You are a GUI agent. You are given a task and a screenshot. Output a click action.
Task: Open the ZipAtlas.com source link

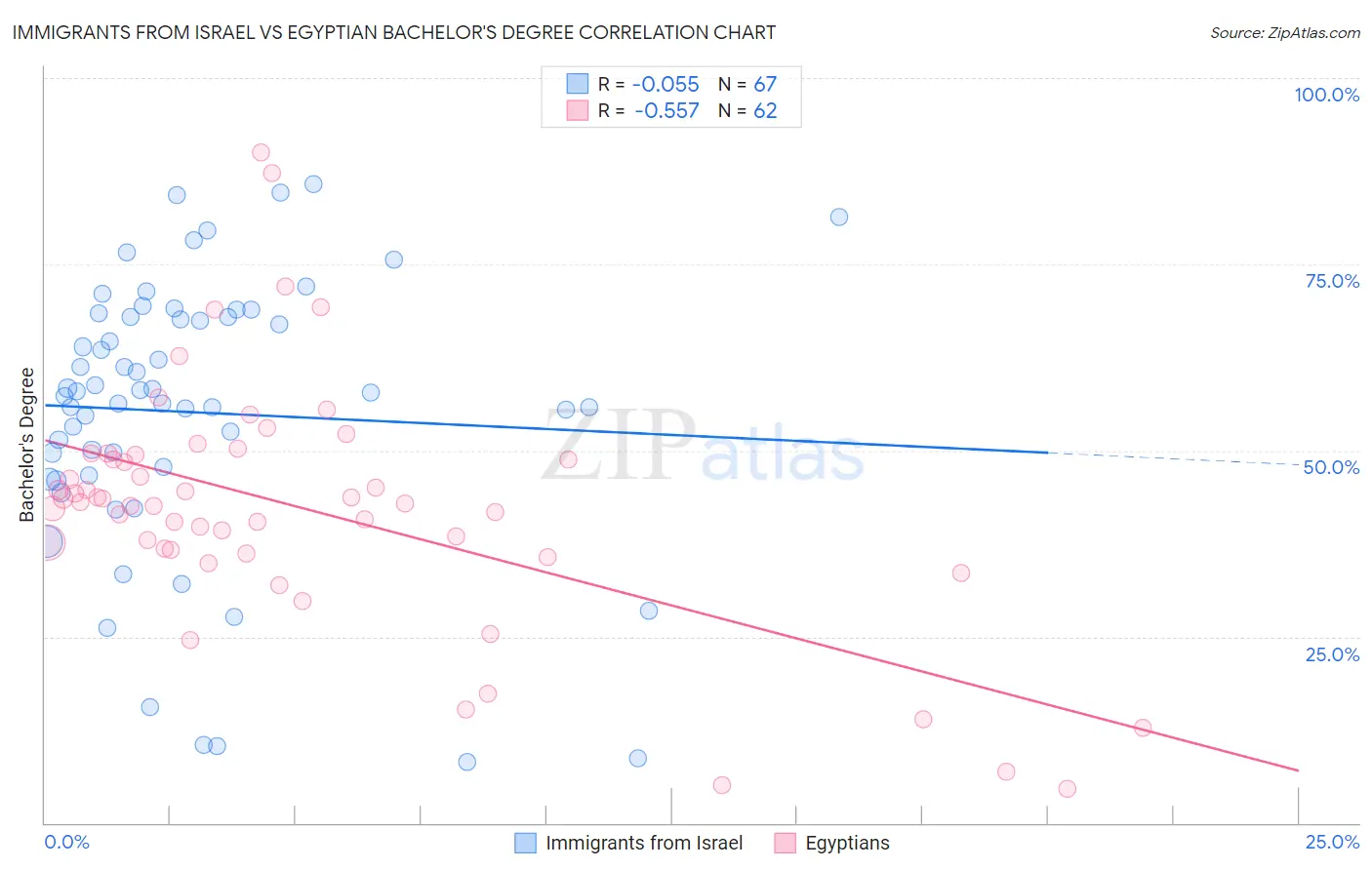click(x=1285, y=33)
